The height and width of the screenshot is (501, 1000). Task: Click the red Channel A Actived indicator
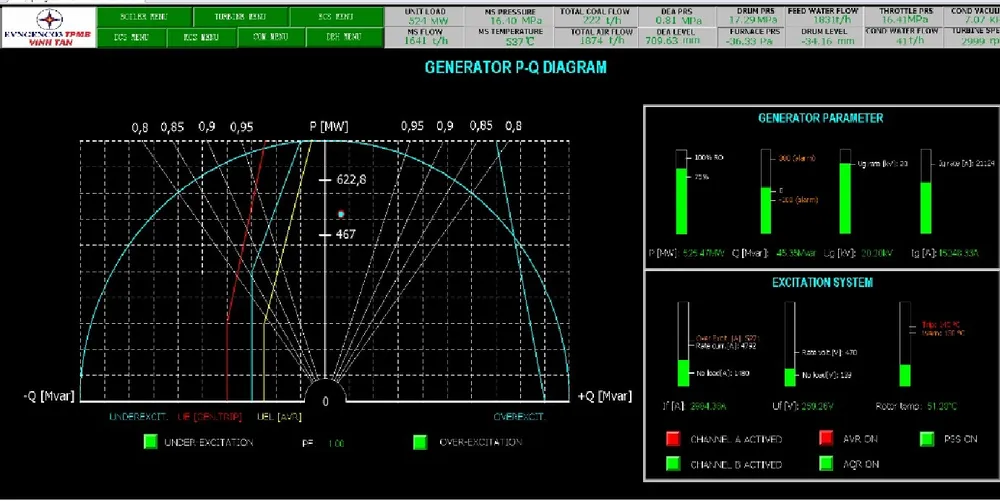click(x=672, y=439)
